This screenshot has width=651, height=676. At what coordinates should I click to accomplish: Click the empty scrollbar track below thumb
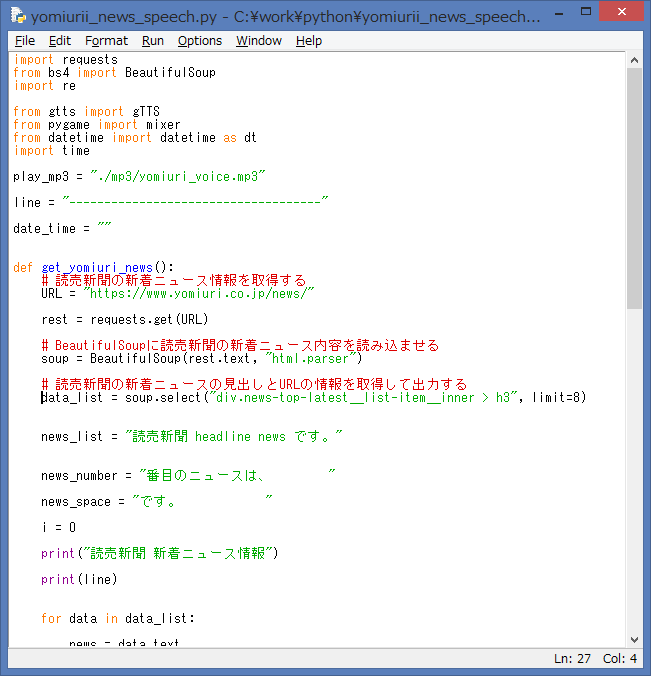[634, 470]
